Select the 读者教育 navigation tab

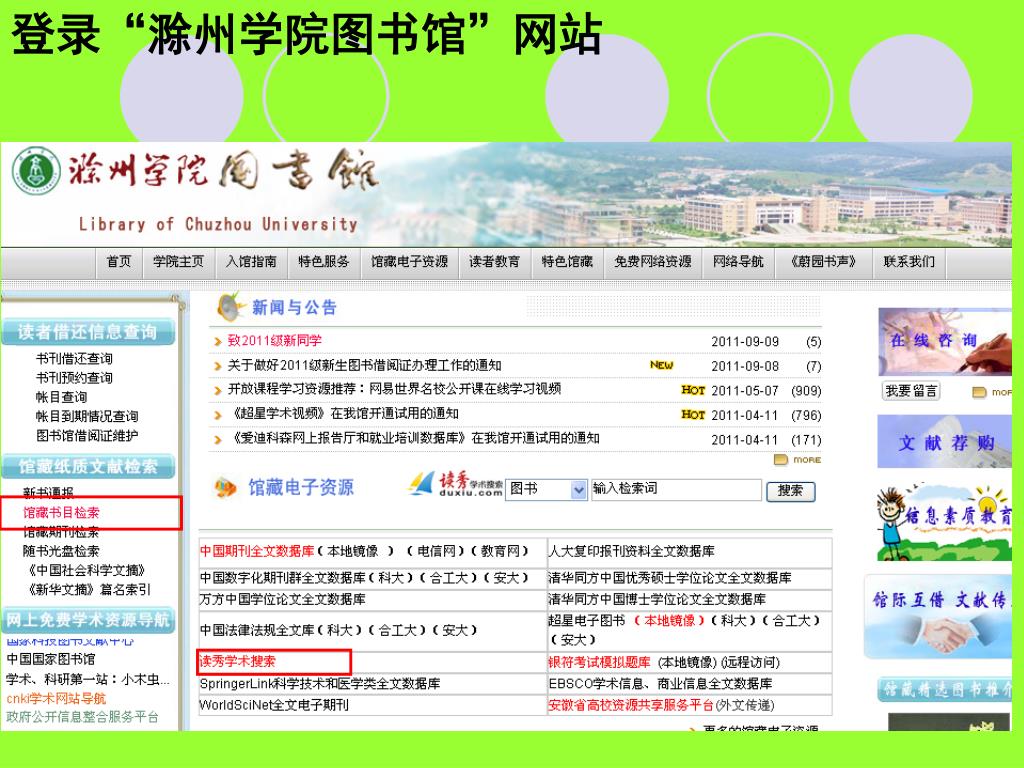click(x=494, y=262)
